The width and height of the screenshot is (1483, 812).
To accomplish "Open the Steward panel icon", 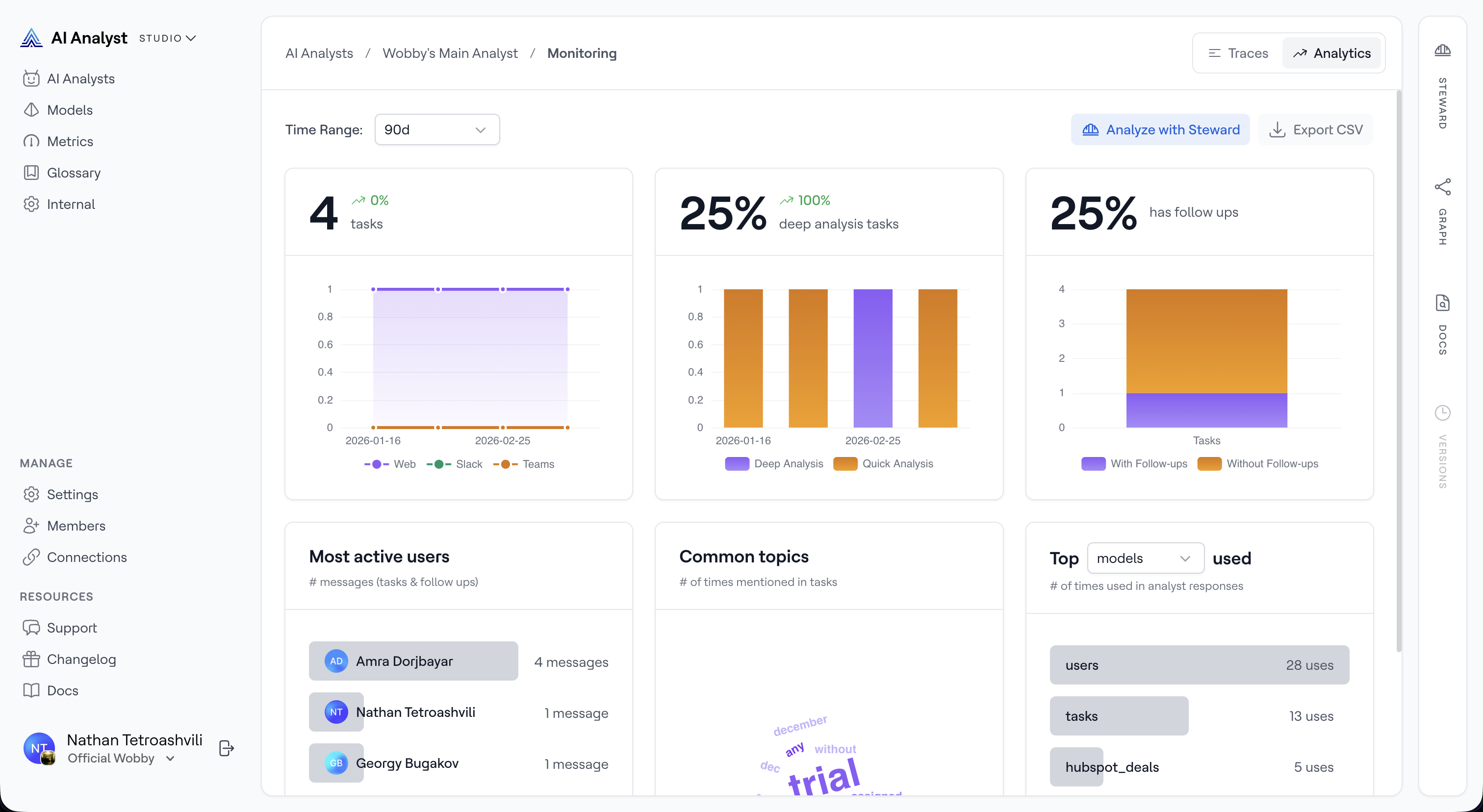I will (1442, 51).
